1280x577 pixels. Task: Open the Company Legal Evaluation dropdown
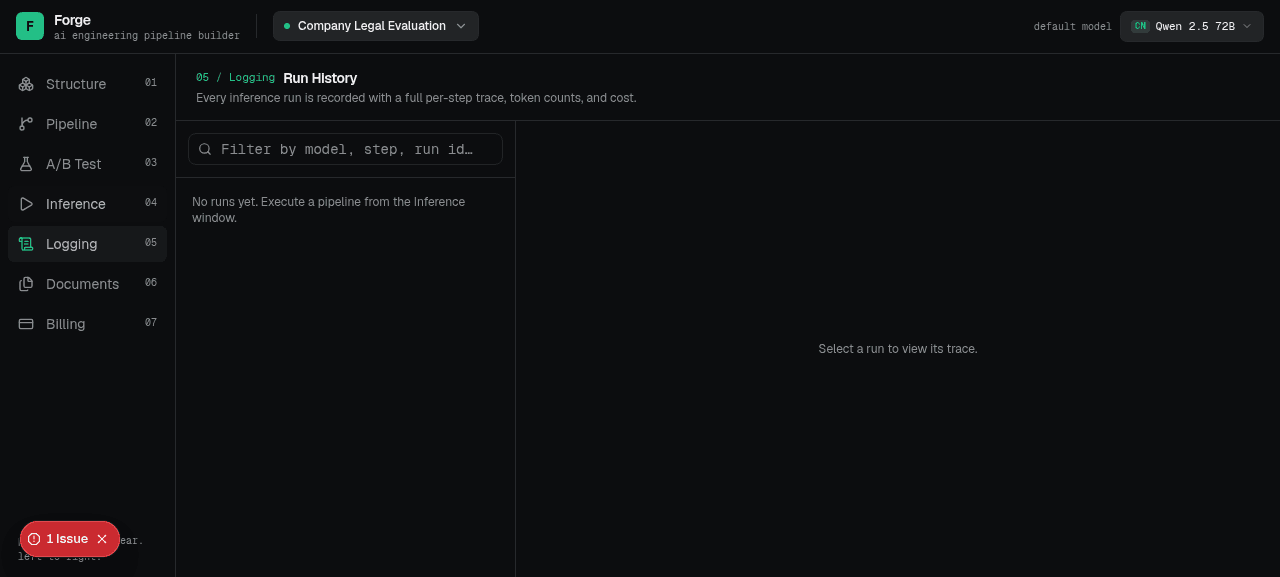click(376, 26)
